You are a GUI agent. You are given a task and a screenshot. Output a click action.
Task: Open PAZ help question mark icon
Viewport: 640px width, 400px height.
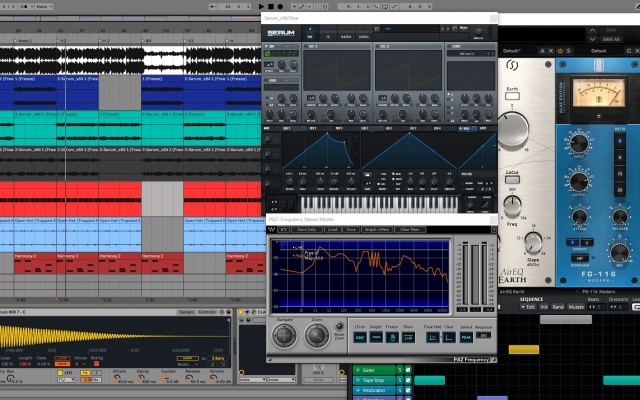[x=493, y=230]
